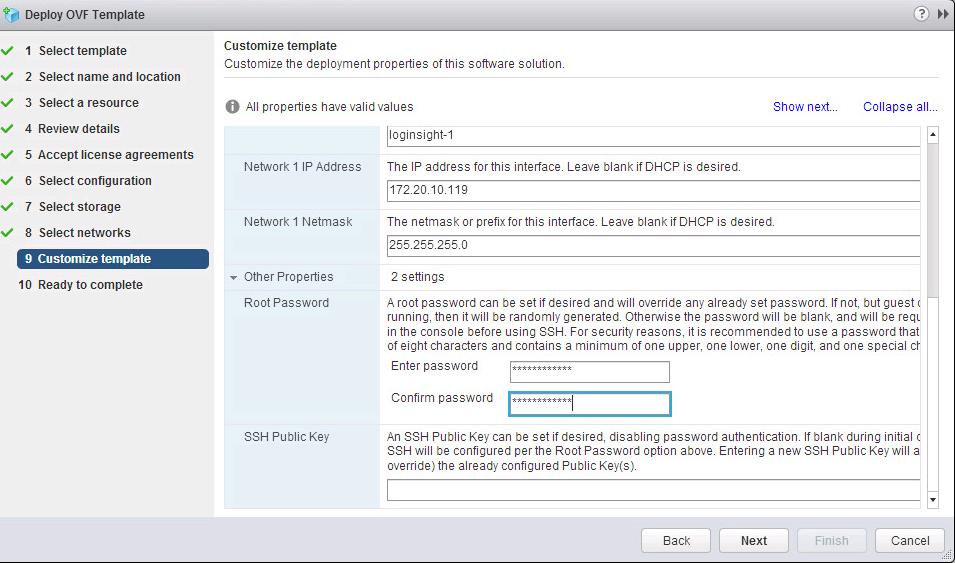
Task: Click the SSH Public Key input field
Action: pos(652,490)
